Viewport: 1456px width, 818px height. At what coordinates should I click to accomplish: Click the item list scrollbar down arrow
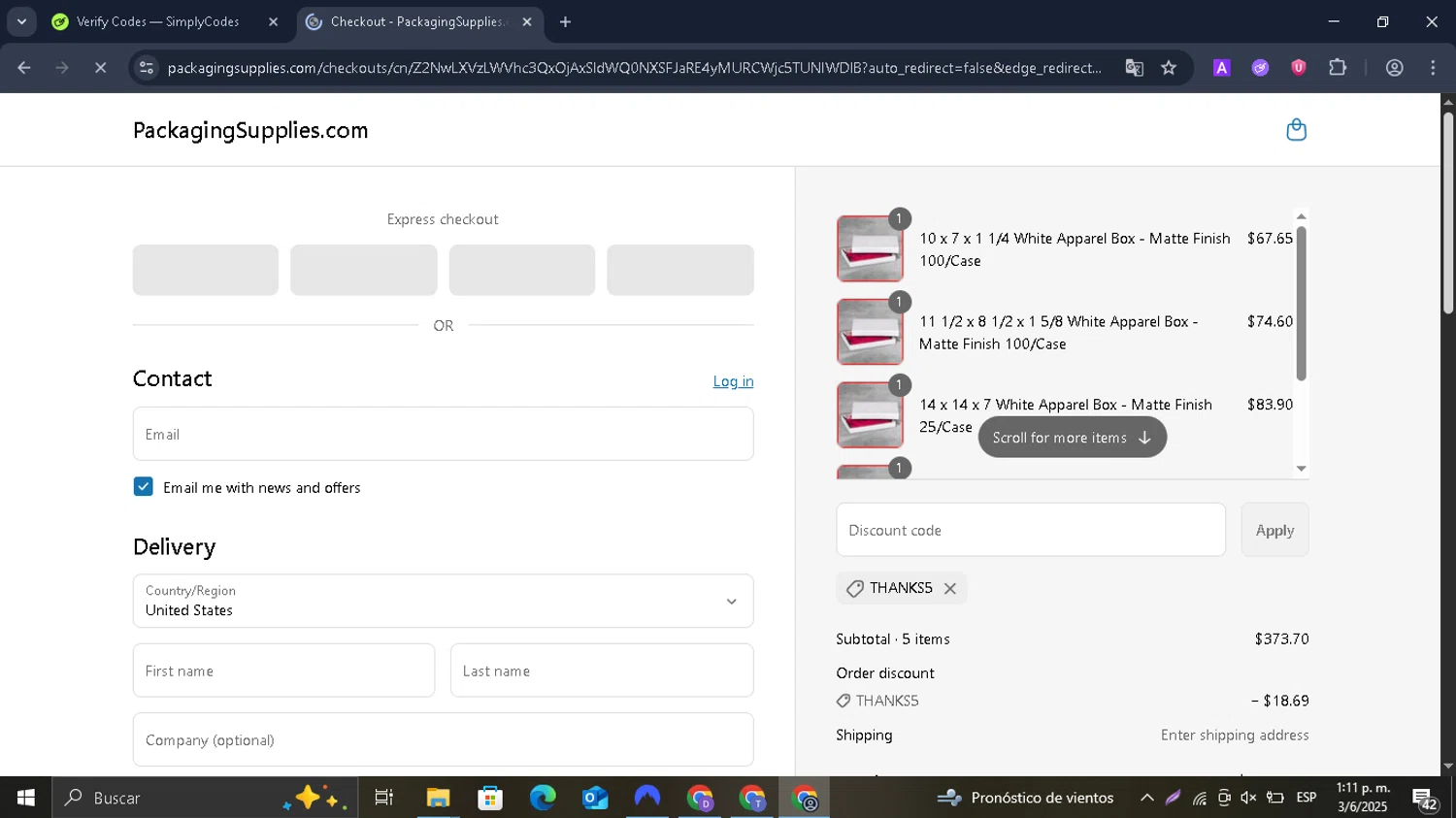(x=1302, y=469)
